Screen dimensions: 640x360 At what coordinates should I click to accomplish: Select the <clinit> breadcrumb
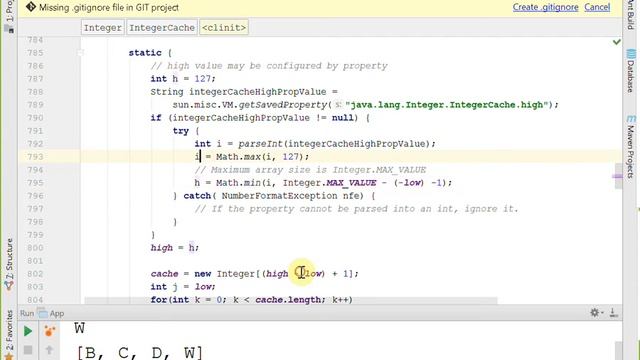coord(224,28)
